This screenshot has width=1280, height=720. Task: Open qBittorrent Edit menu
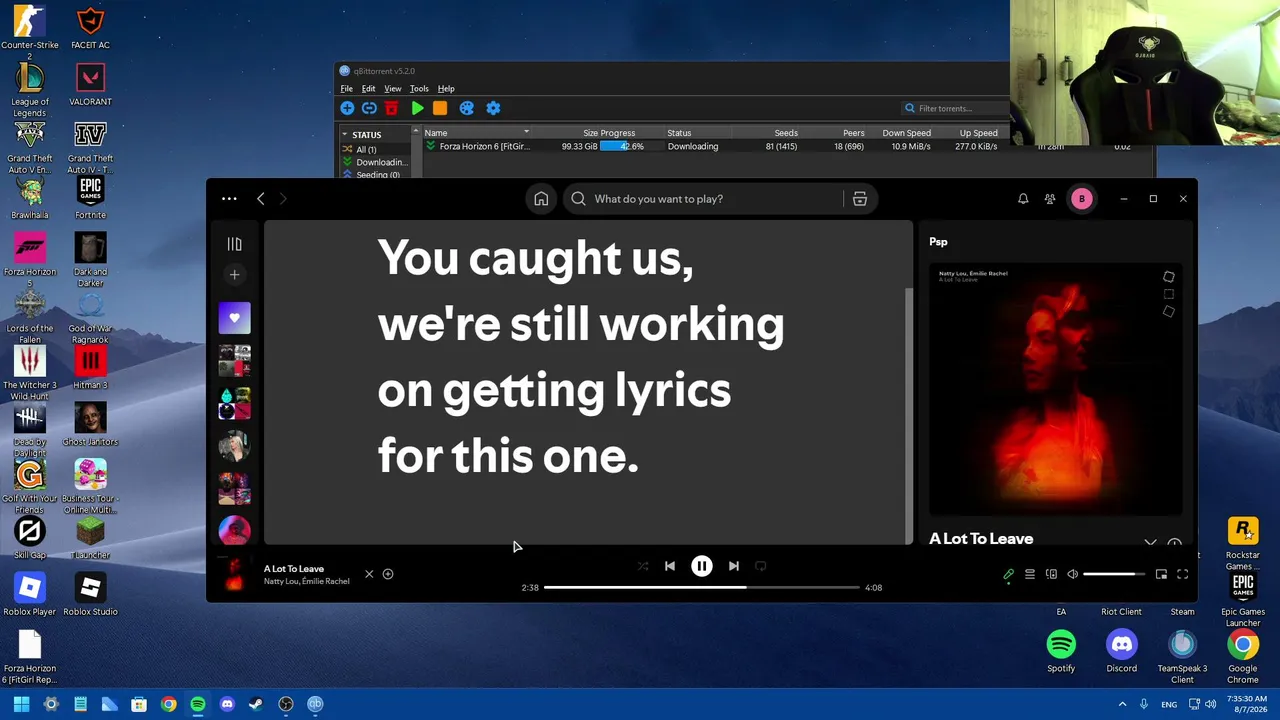point(368,89)
